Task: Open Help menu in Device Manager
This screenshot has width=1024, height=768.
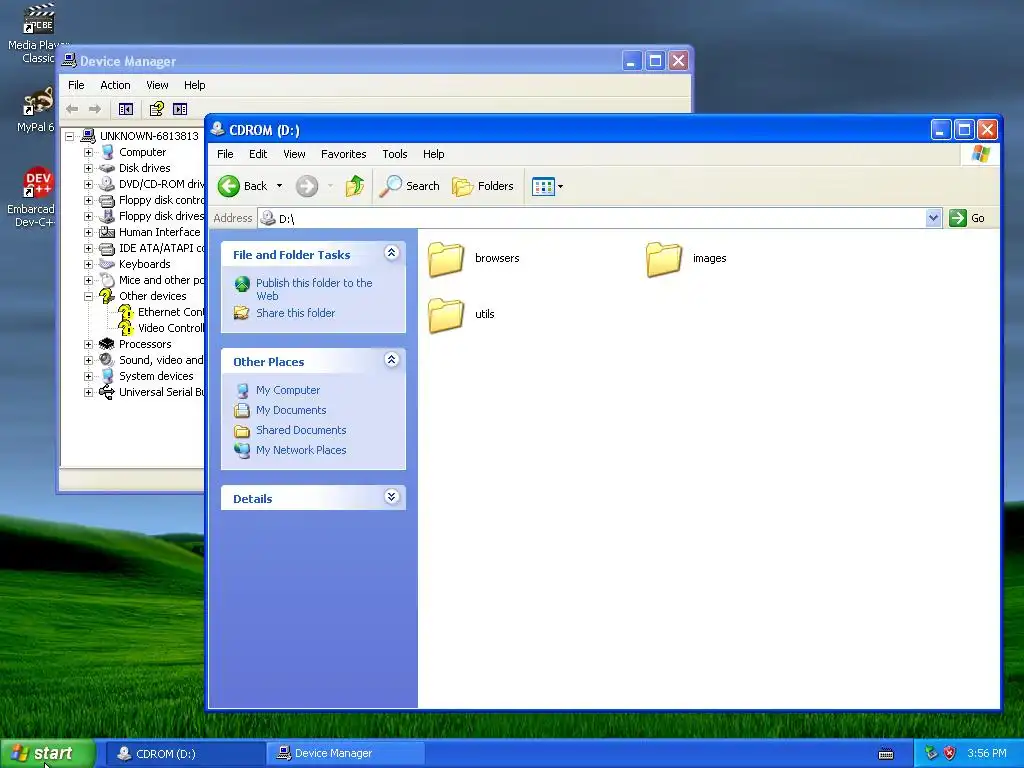Action: pyautogui.click(x=195, y=85)
